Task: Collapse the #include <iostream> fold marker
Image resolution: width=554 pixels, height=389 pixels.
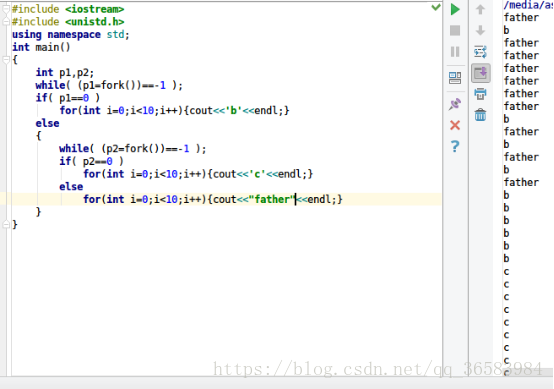Action: pyautogui.click(x=6, y=9)
